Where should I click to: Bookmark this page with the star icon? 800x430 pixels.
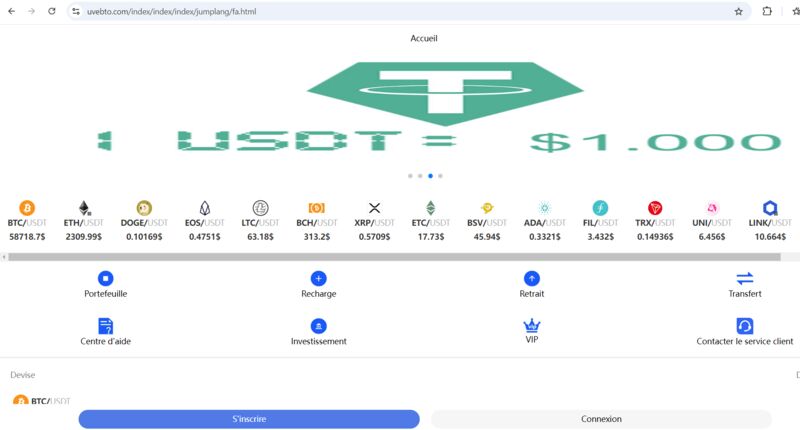[738, 11]
